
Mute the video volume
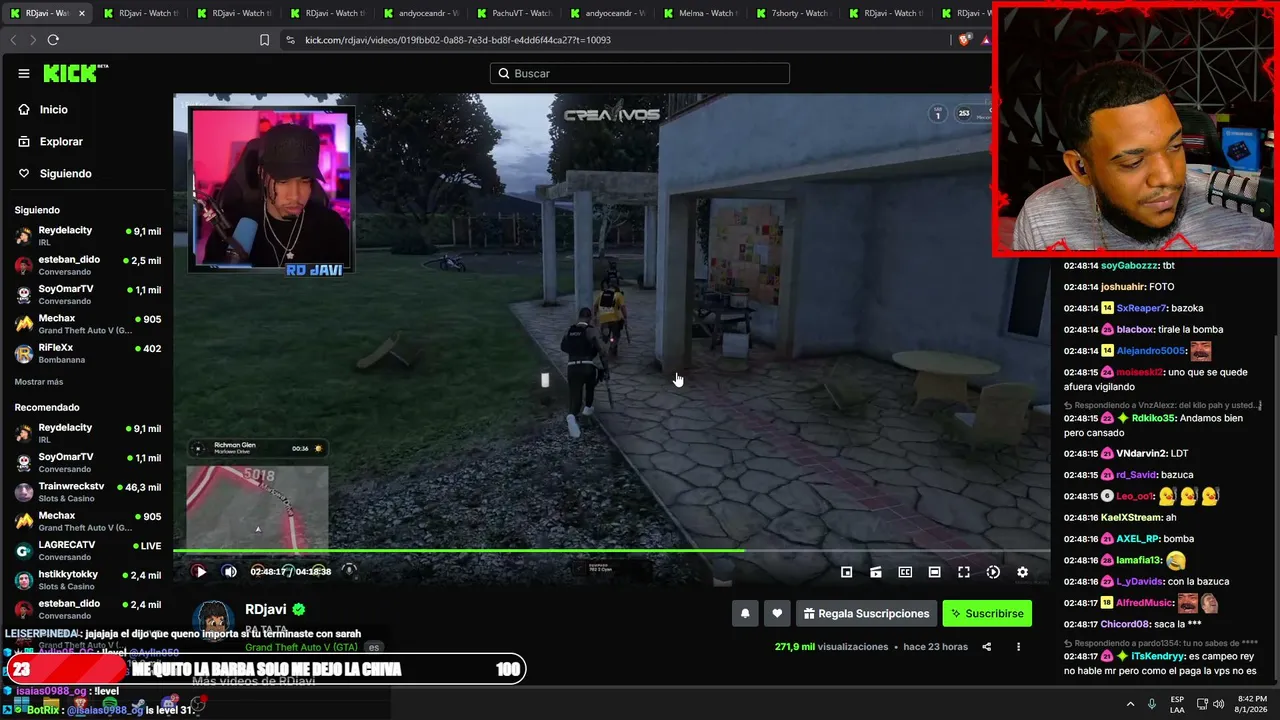click(x=230, y=572)
